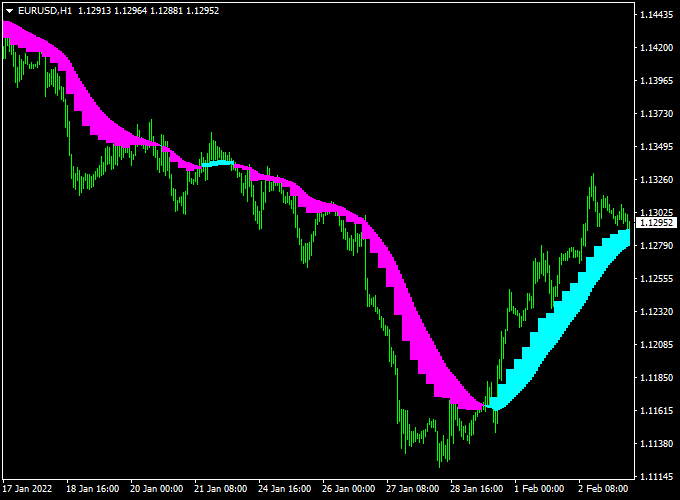Click price level 1.11145 on the scale

tap(657, 477)
